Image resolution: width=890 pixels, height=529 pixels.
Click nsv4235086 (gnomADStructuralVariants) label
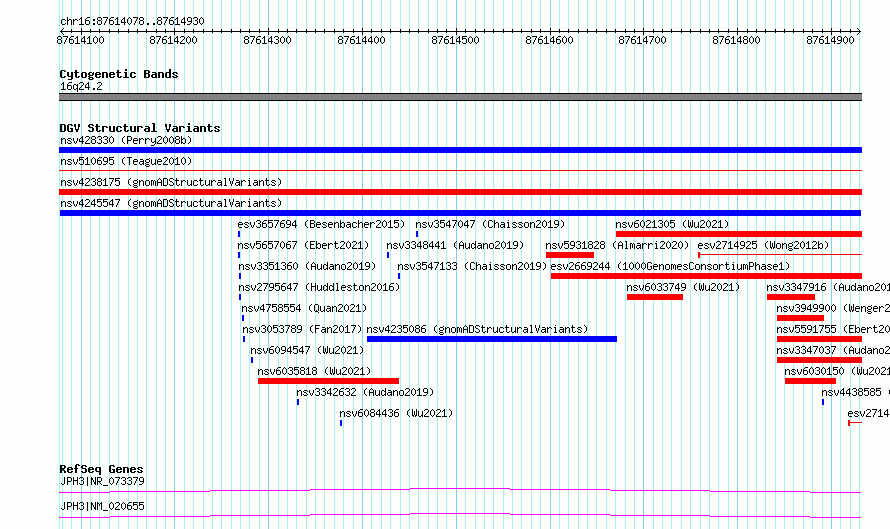477,329
